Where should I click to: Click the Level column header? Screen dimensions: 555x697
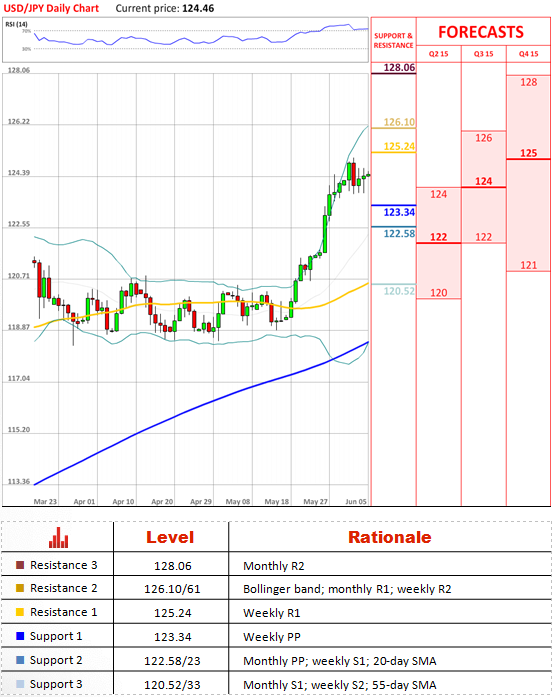pos(170,537)
